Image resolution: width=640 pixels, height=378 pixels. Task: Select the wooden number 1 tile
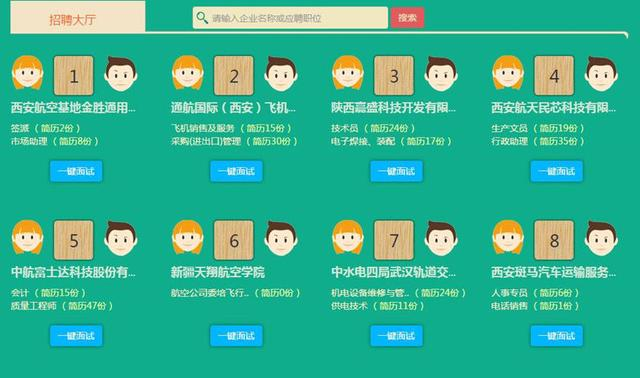click(x=73, y=76)
